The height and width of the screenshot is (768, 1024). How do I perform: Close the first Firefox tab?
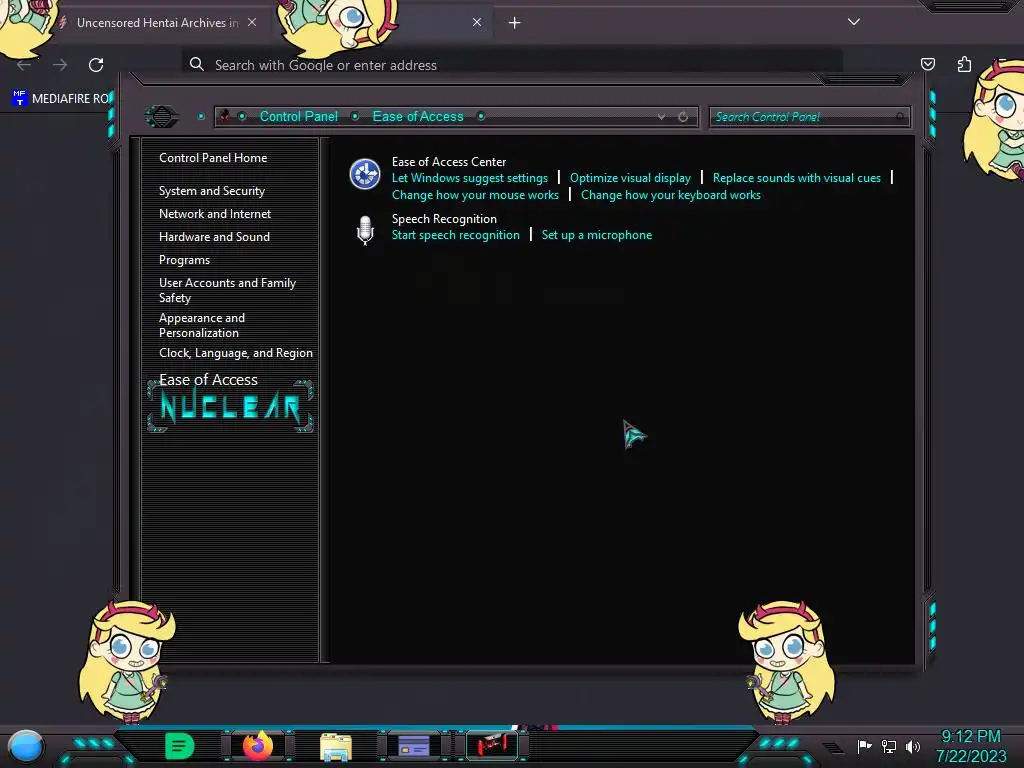pyautogui.click(x=252, y=22)
